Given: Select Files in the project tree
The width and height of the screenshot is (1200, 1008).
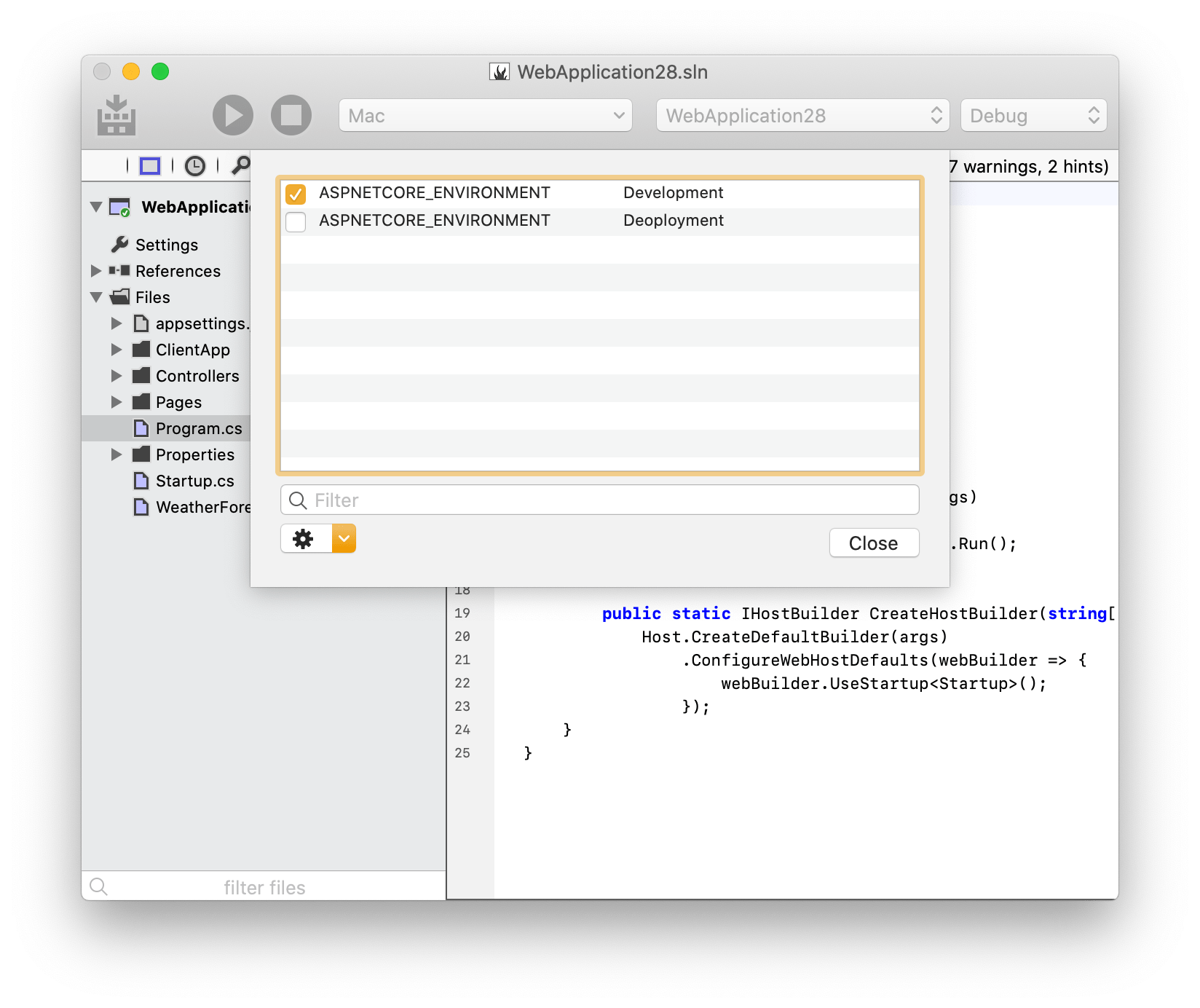Looking at the screenshot, I should 153,297.
